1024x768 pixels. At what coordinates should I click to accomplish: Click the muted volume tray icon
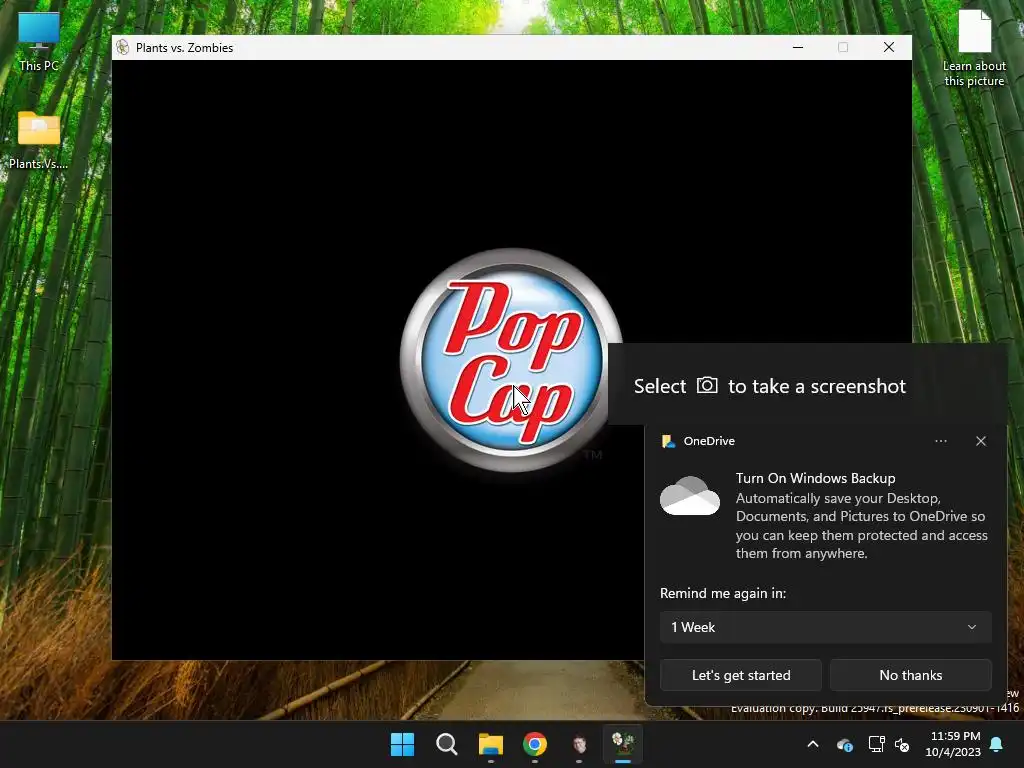pos(902,744)
